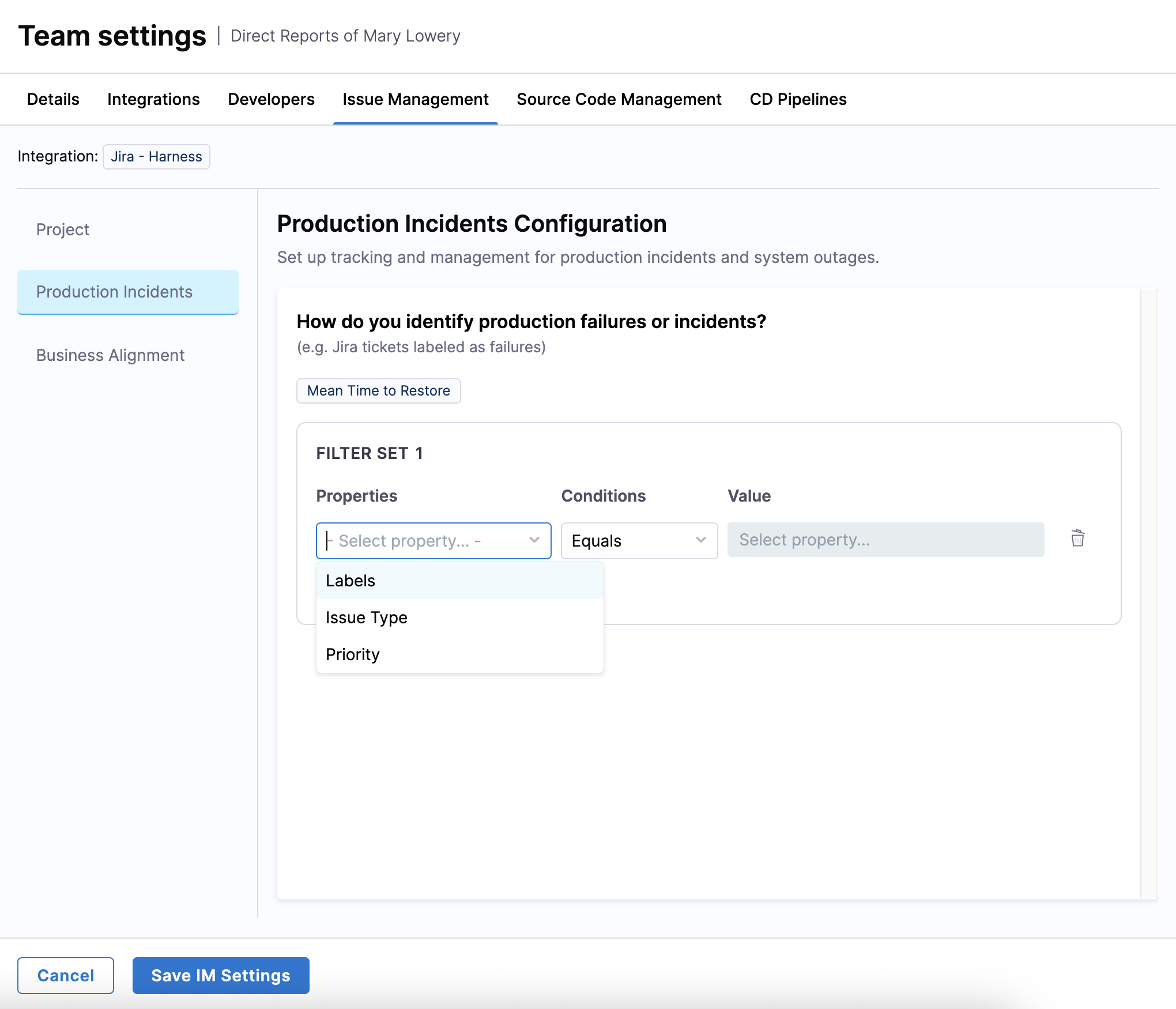Switch to the Integrations tab
Viewport: 1176px width, 1009px height.
[153, 99]
